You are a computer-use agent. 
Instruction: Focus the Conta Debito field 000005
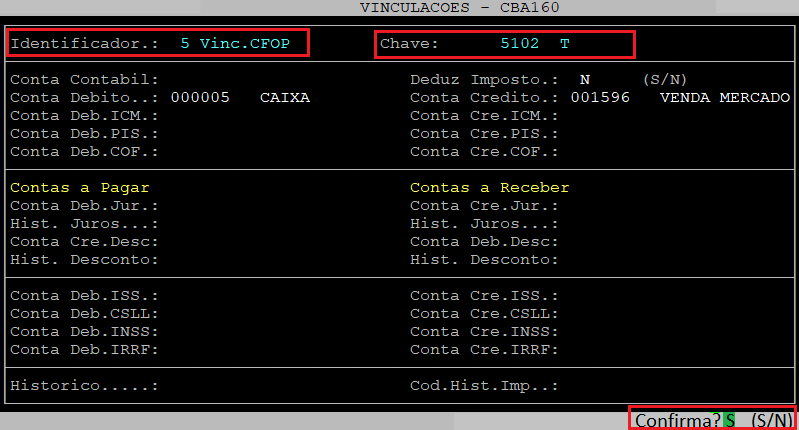tap(200, 98)
